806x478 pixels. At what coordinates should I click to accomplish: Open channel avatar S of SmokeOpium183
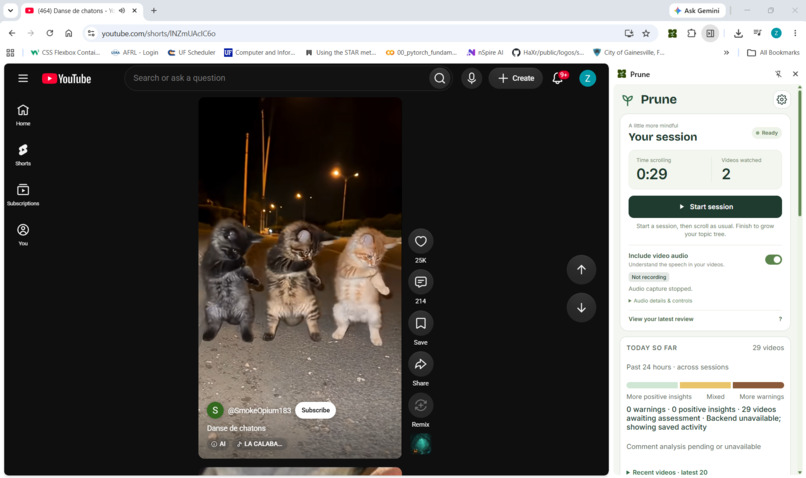215,410
